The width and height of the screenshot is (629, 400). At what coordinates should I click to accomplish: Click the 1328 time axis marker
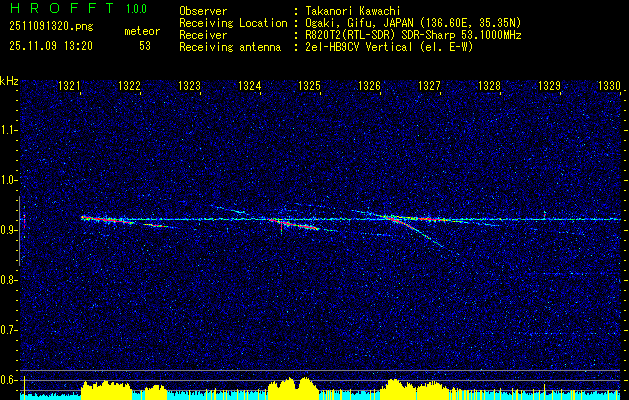[489, 86]
